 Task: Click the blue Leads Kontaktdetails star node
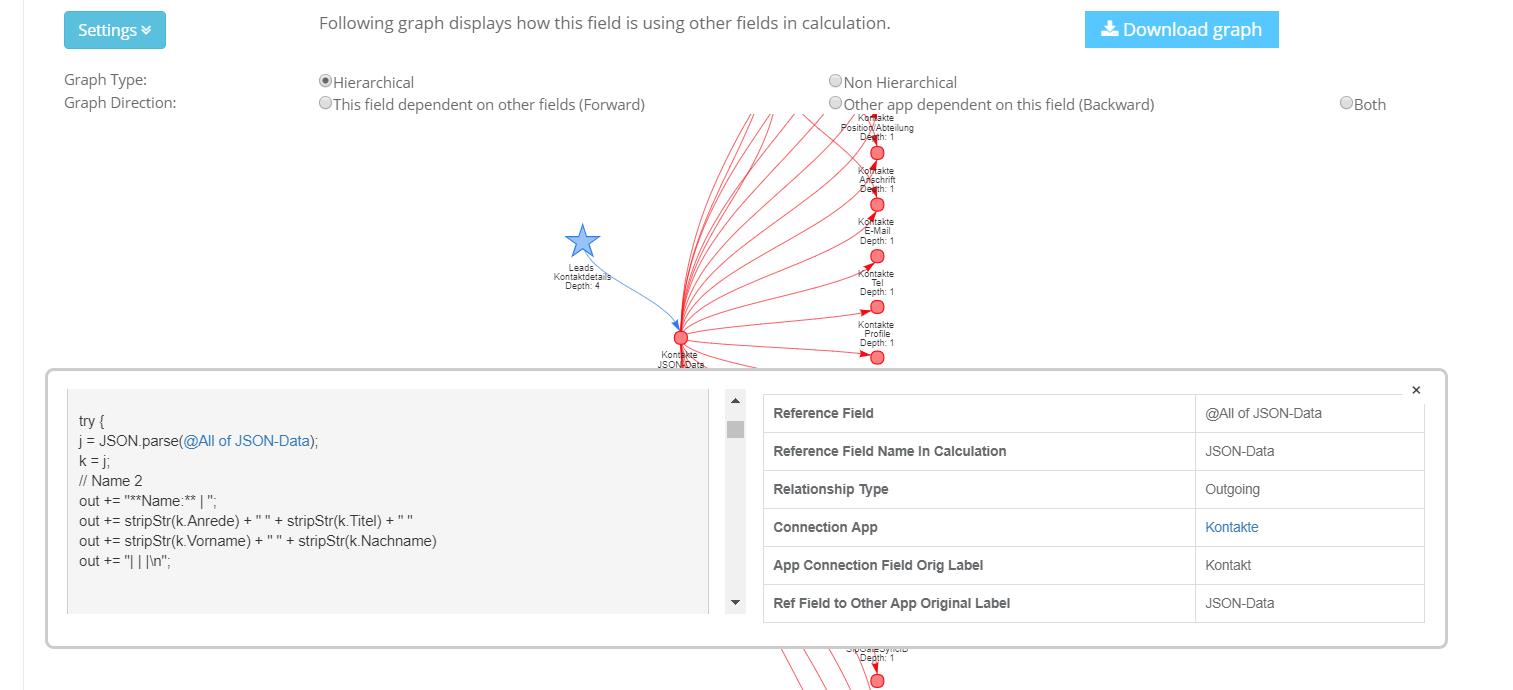[582, 241]
